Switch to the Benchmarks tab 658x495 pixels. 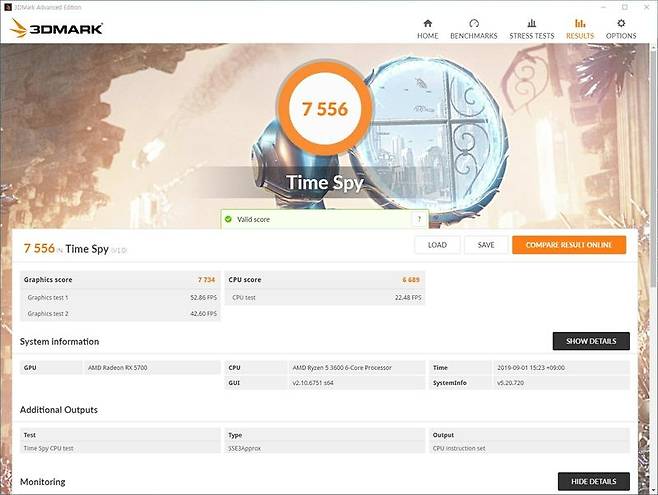(x=474, y=29)
